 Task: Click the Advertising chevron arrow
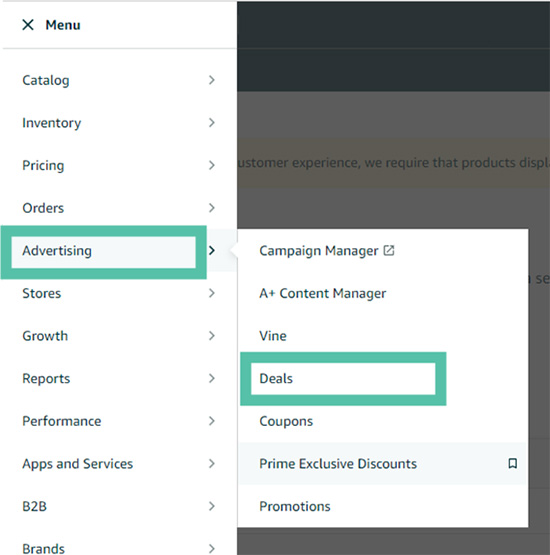coord(212,251)
